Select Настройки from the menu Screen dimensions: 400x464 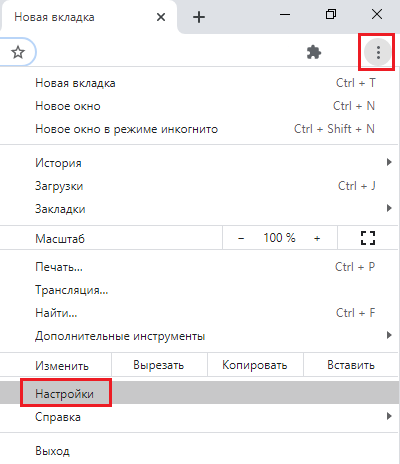point(199,394)
